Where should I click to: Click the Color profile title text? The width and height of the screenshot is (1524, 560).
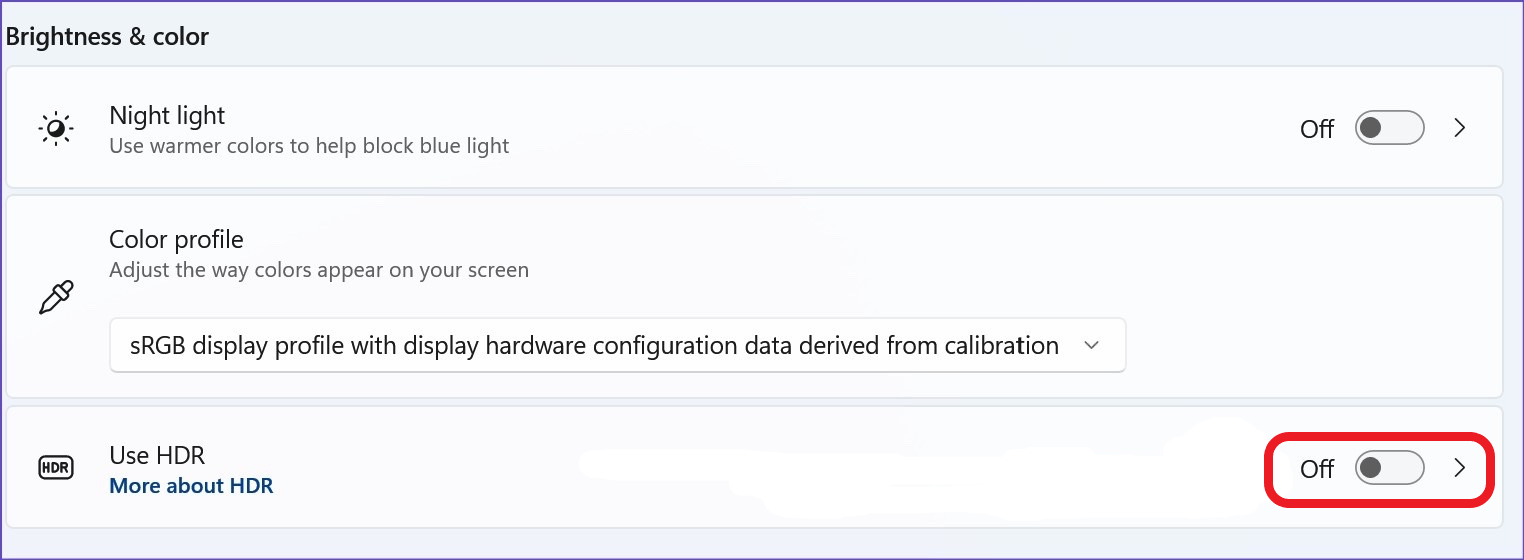click(x=176, y=240)
